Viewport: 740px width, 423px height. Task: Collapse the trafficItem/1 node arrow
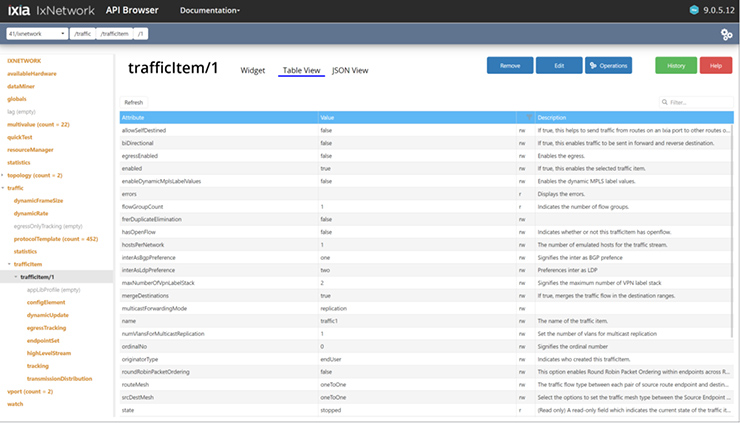click(16, 277)
